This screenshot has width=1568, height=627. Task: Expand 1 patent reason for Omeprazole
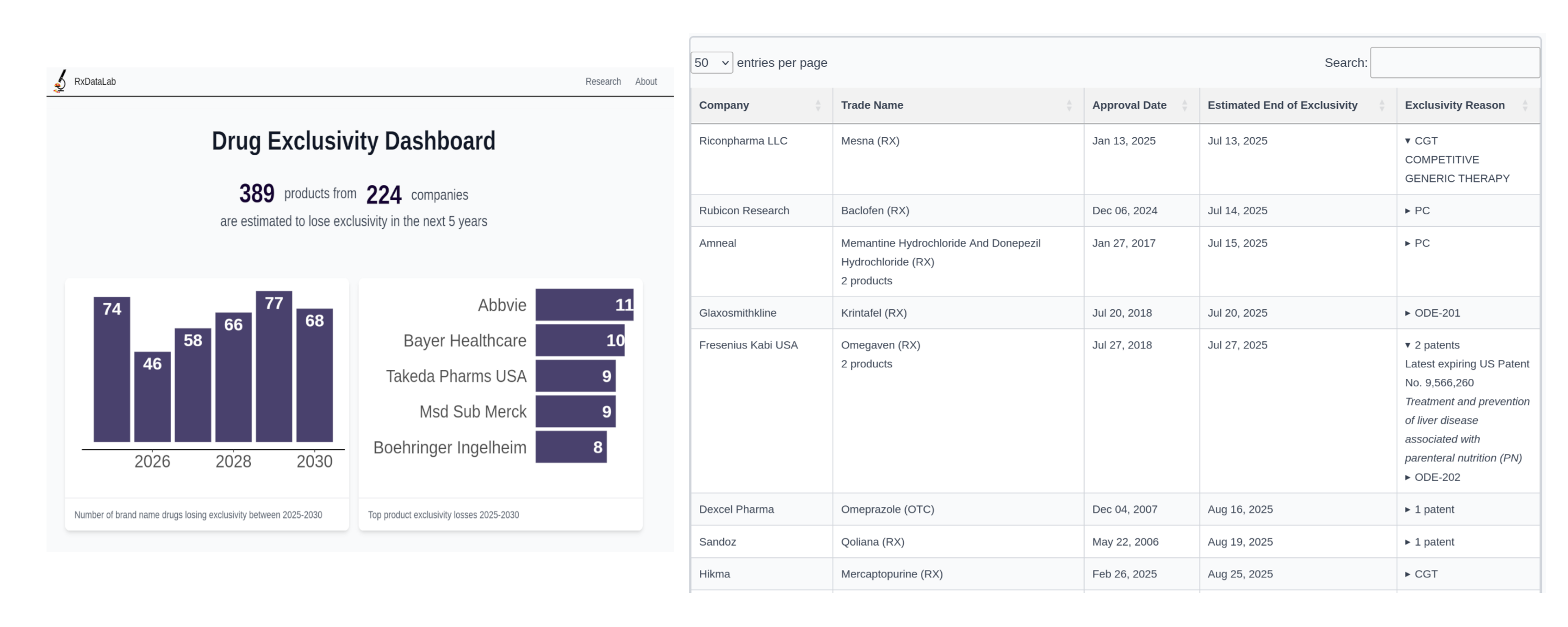click(1429, 509)
